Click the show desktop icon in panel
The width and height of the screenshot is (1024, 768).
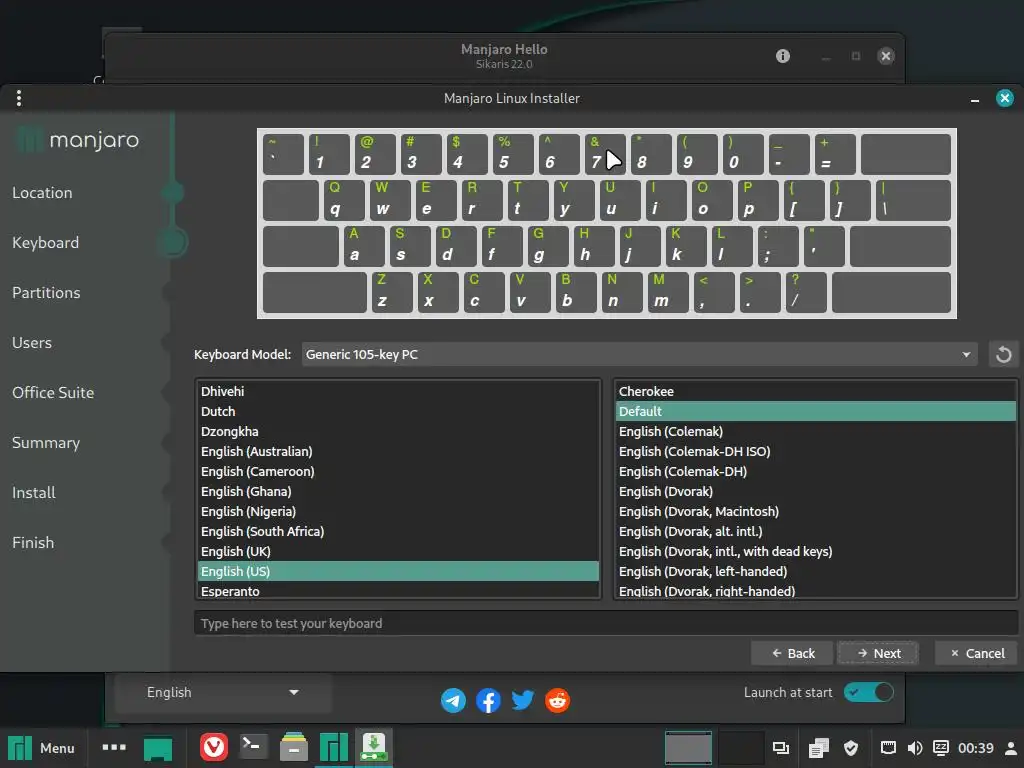point(157,748)
